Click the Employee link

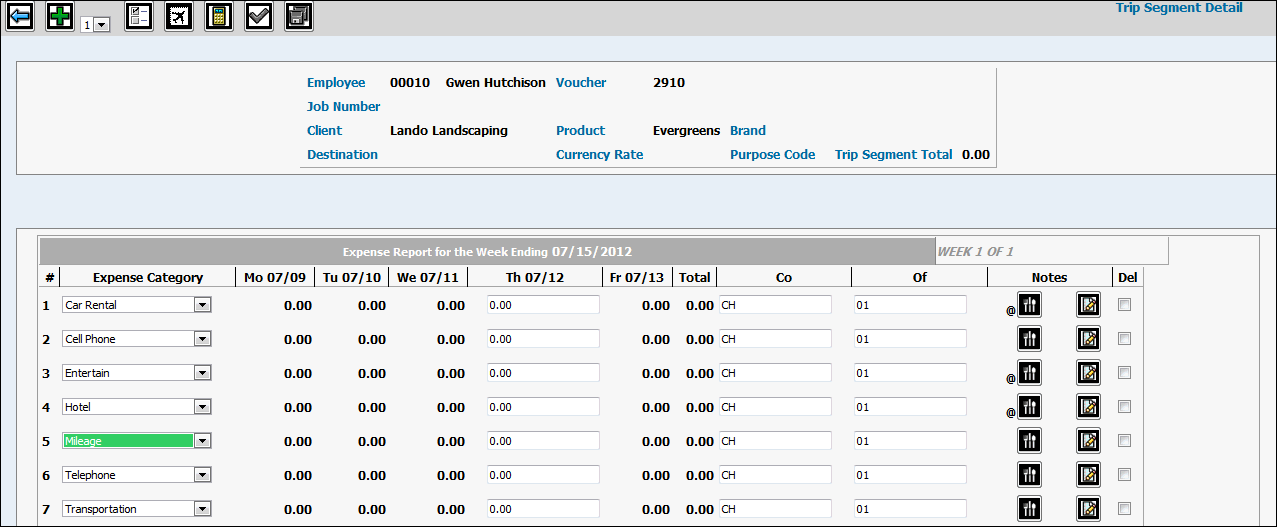pyautogui.click(x=336, y=83)
